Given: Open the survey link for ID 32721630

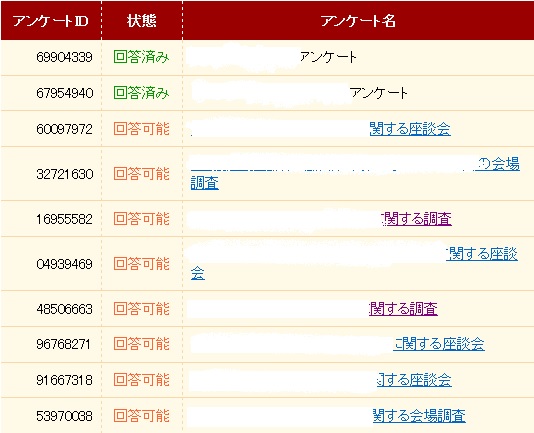Looking at the screenshot, I should pyautogui.click(x=355, y=174).
